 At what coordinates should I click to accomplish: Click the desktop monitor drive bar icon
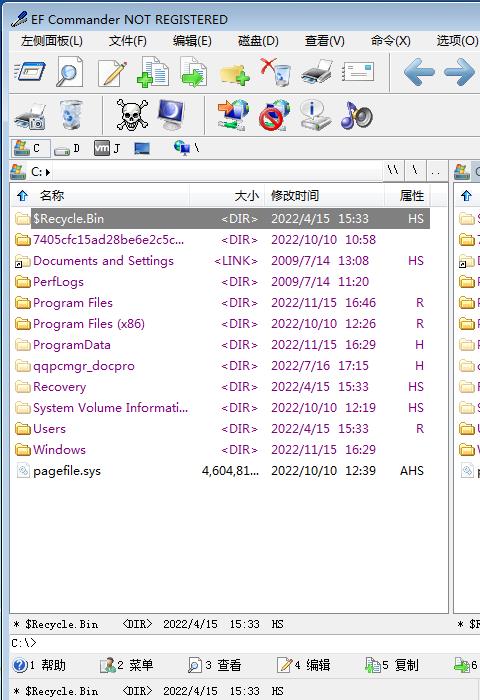point(142,148)
